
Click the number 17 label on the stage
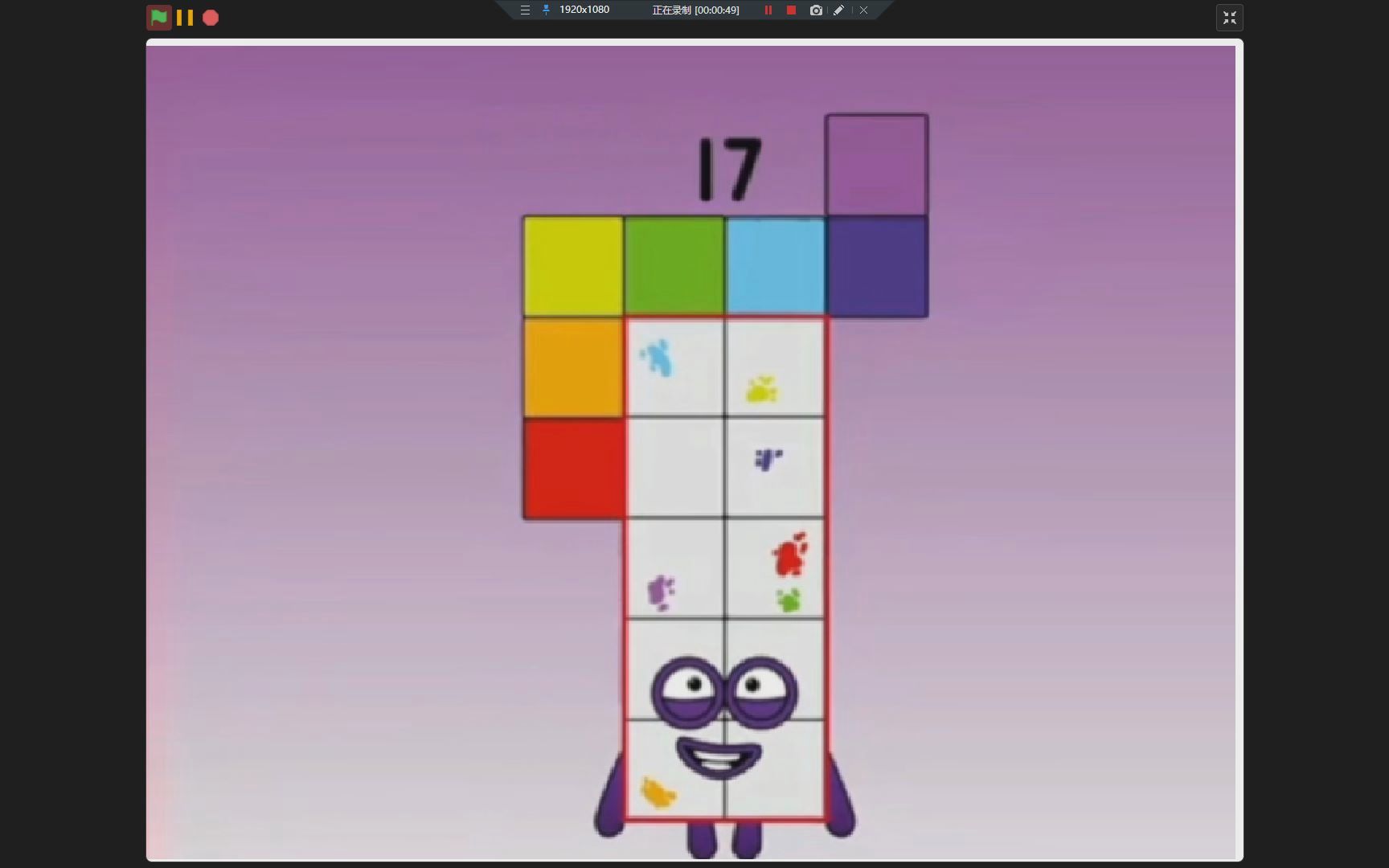coord(730,169)
